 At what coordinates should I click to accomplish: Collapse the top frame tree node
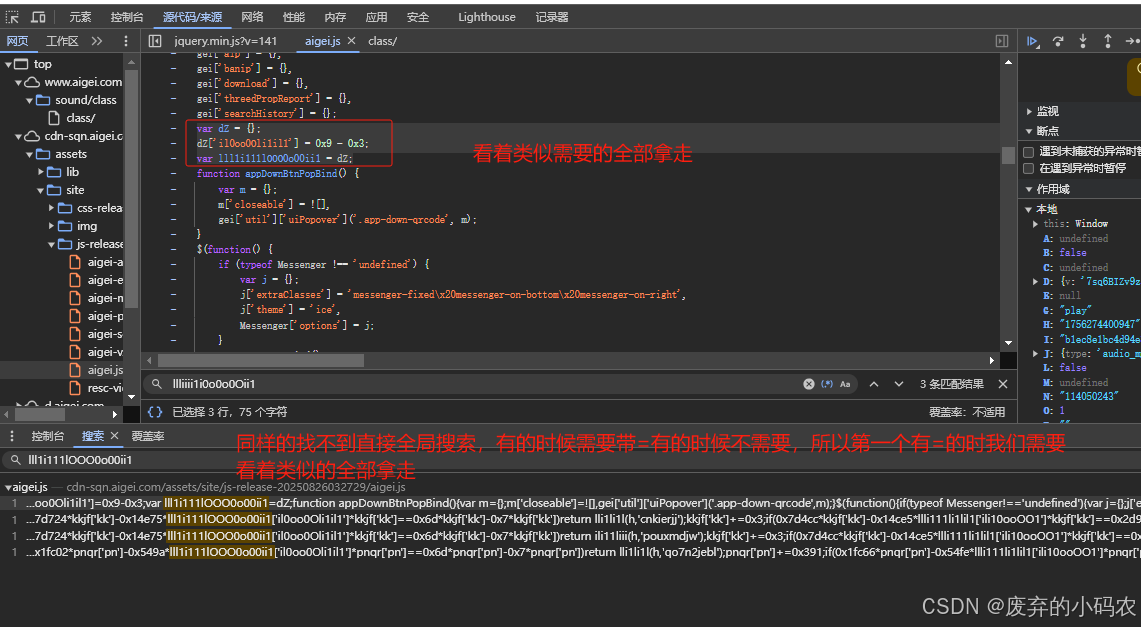[9, 64]
